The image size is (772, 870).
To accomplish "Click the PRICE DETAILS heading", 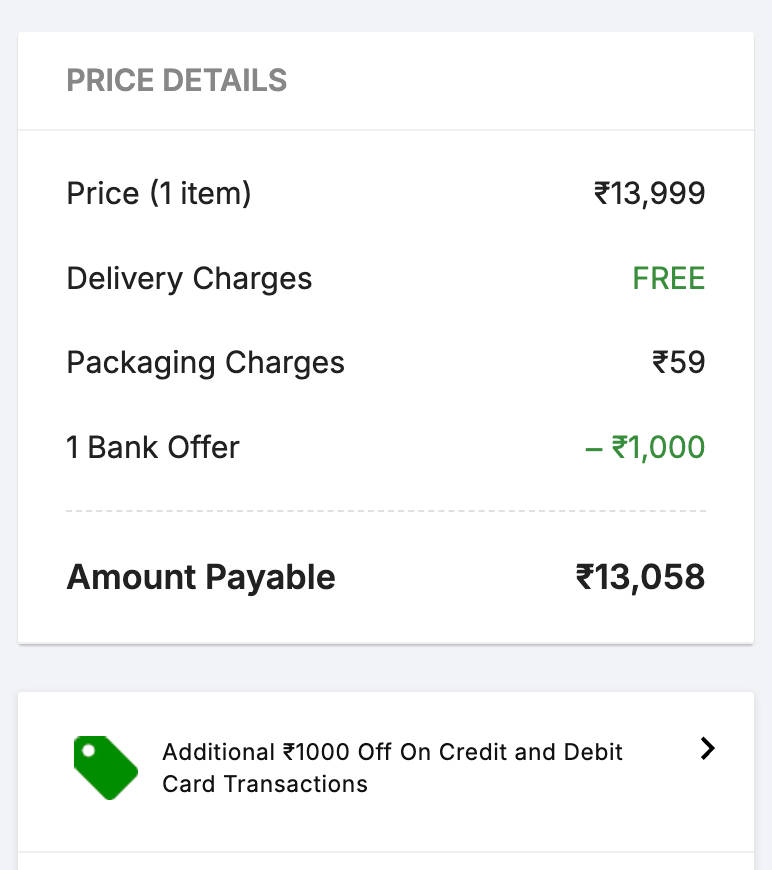I will click(177, 80).
